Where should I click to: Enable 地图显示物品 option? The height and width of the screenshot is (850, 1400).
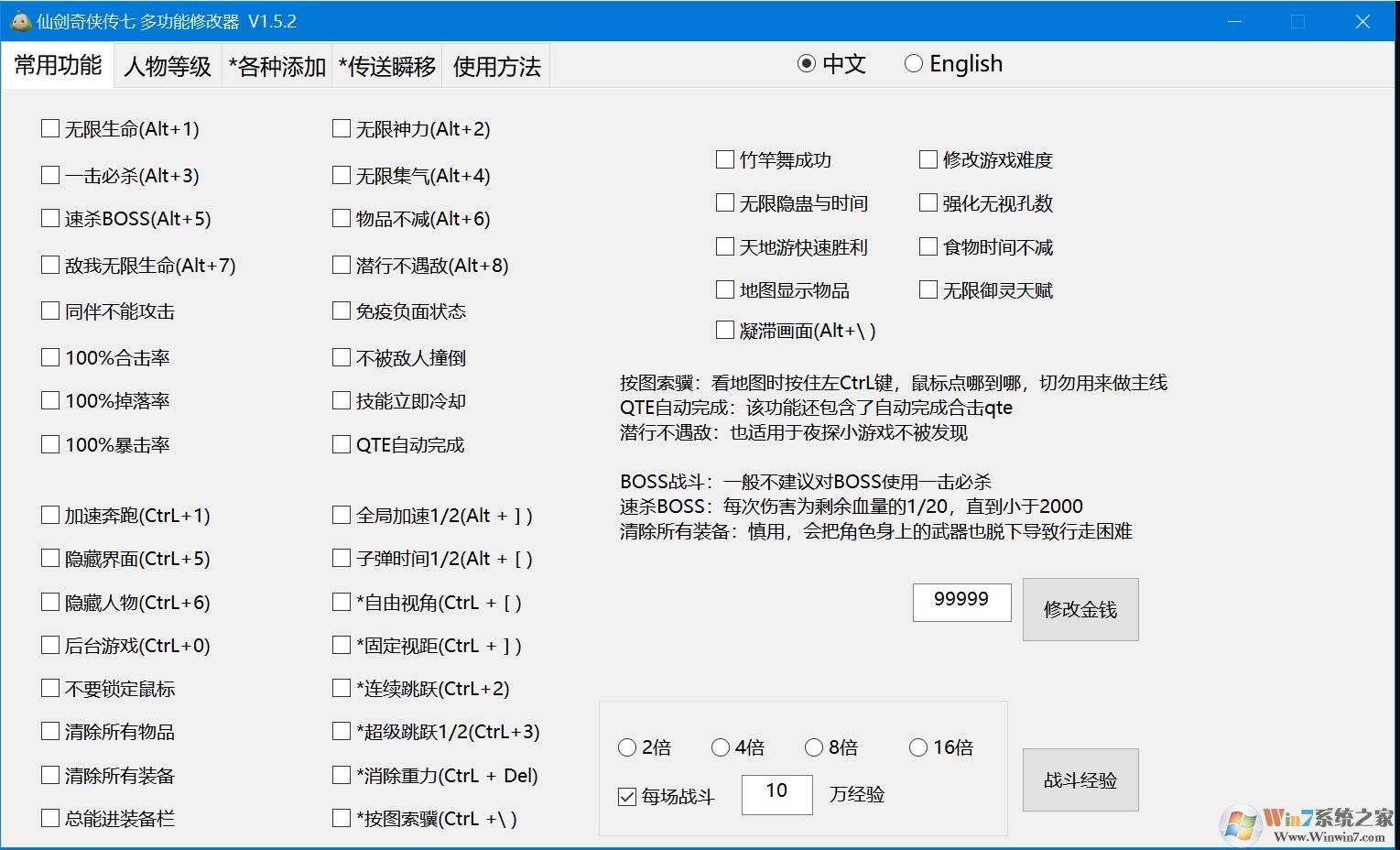coord(724,289)
